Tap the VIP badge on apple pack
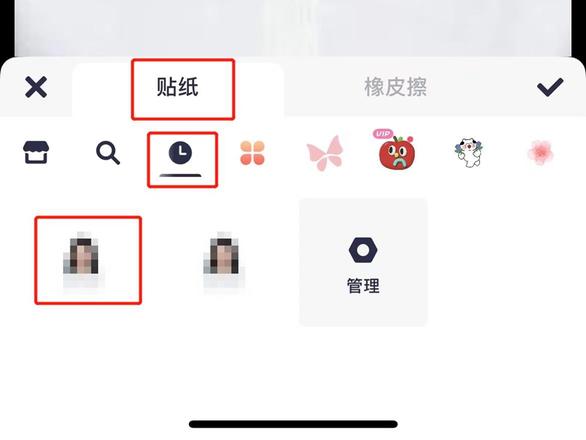Image resolution: width=586 pixels, height=440 pixels. (x=382, y=133)
